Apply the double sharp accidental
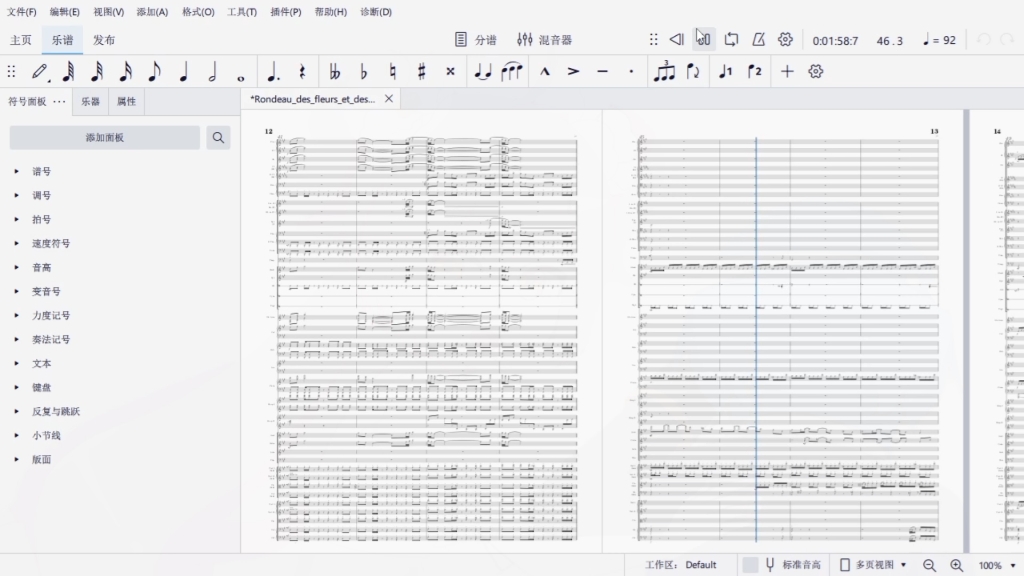Viewport: 1024px width, 576px height. tap(450, 71)
